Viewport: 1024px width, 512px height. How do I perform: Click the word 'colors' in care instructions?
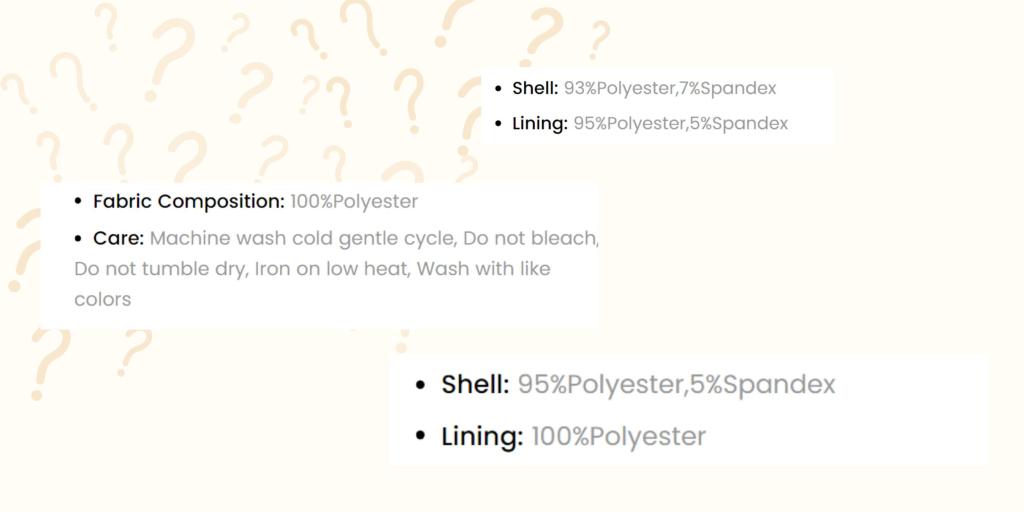tap(103, 300)
